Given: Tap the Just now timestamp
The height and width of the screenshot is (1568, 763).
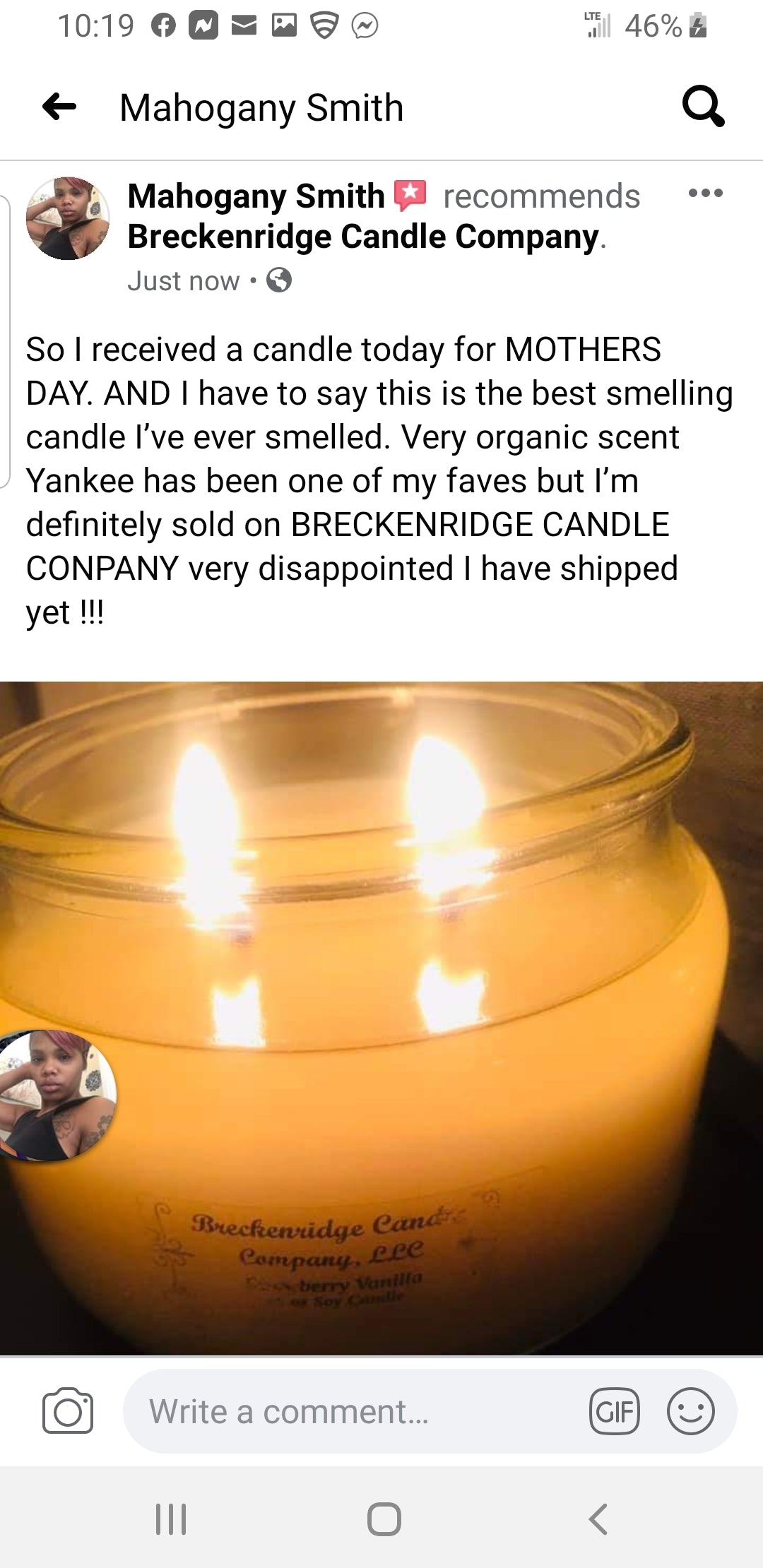Looking at the screenshot, I should [184, 281].
